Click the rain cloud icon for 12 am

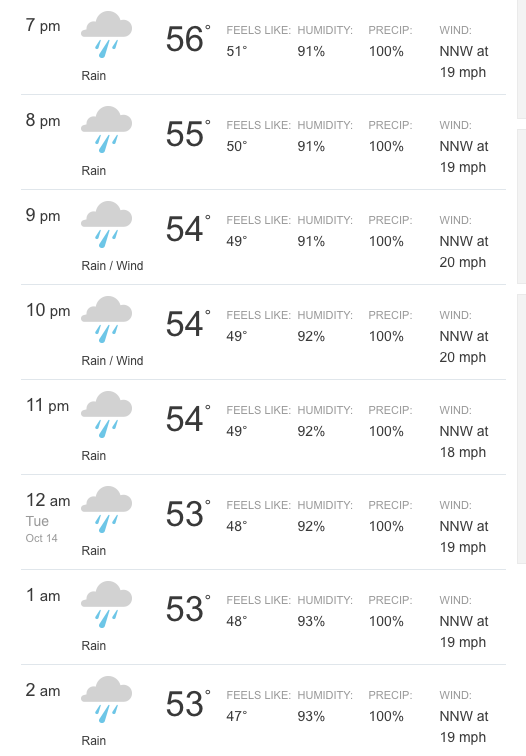[x=106, y=510]
